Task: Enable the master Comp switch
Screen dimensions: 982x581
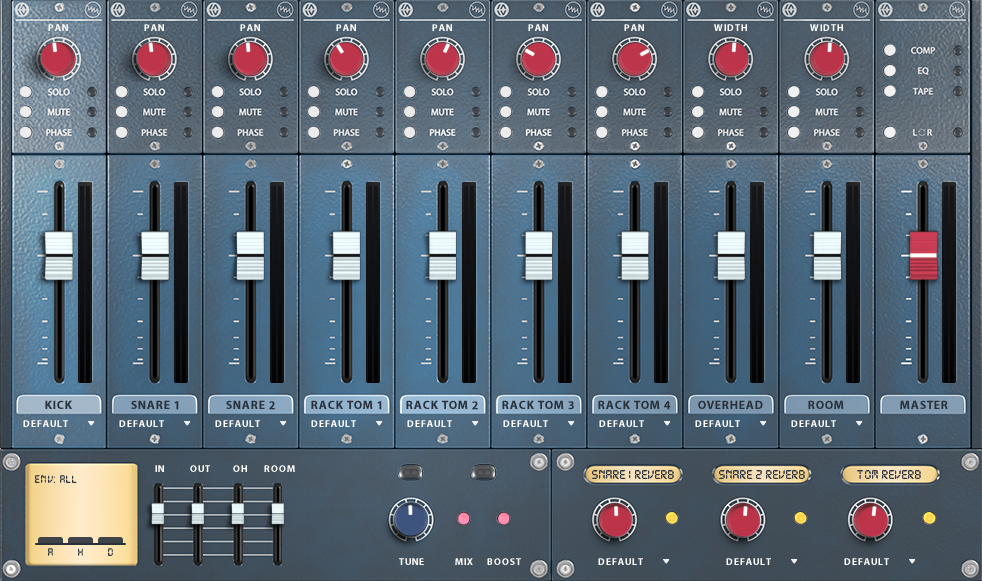Action: (889, 50)
